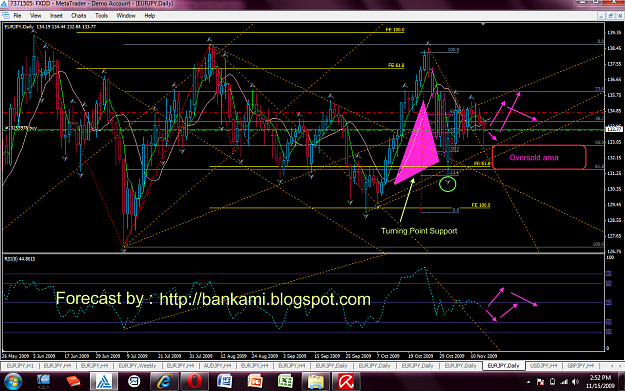The image size is (625, 391).
Task: Click the 126.75 value on price scale
Action: (x=614, y=251)
